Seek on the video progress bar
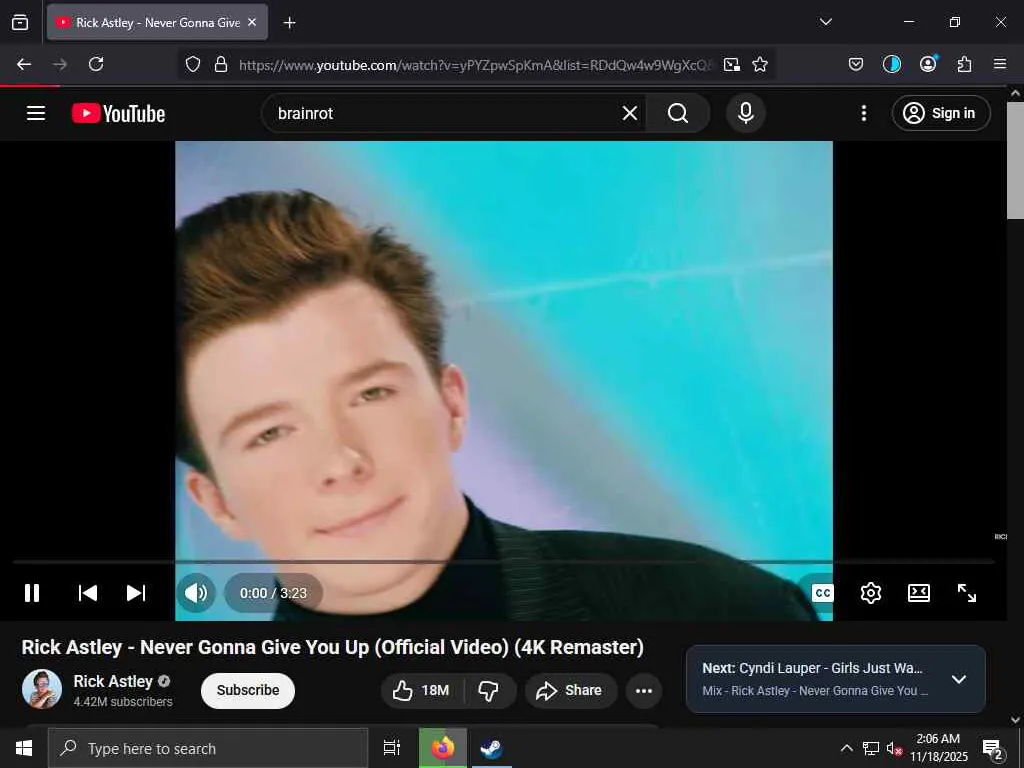 504,562
